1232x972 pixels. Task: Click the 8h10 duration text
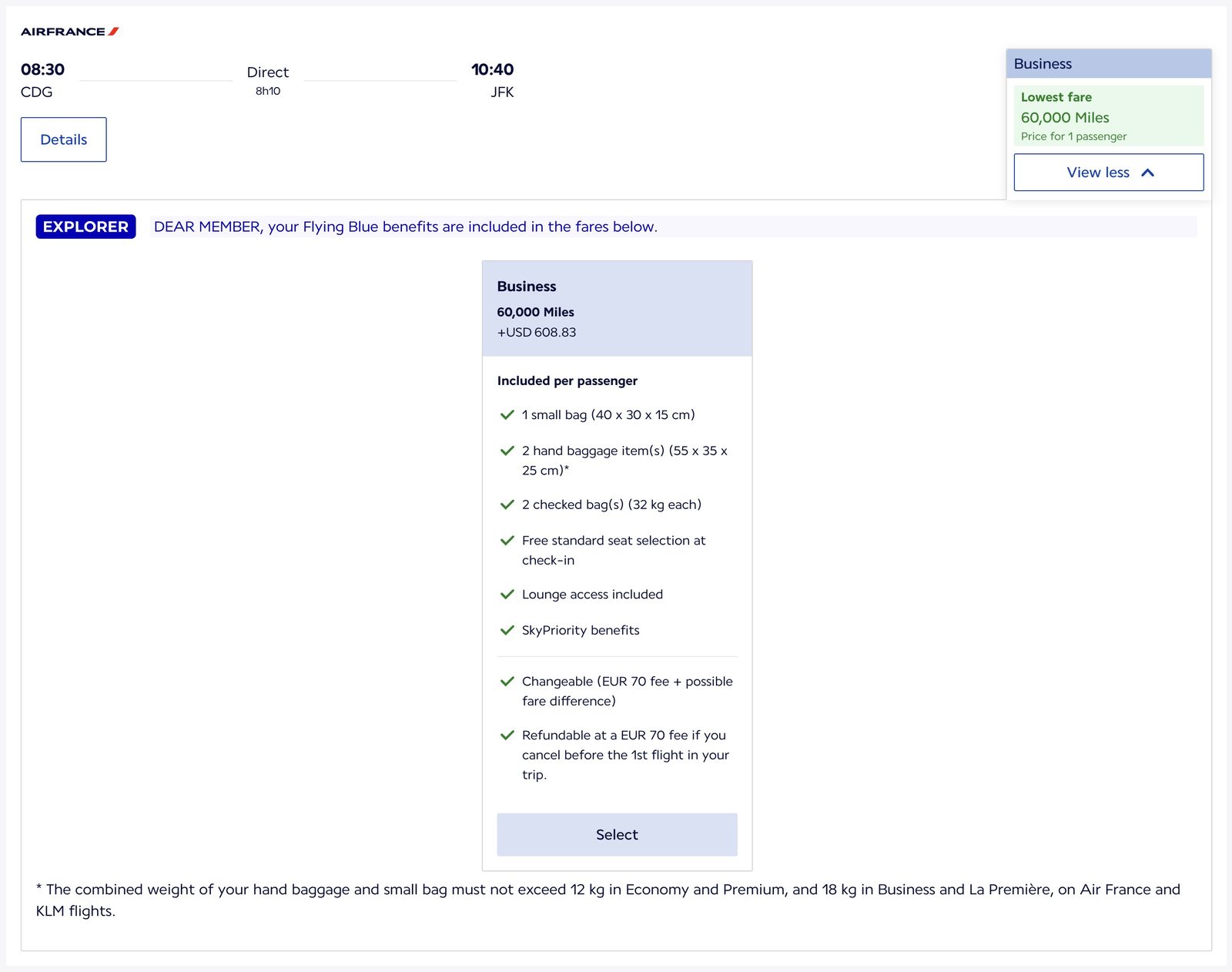(268, 91)
